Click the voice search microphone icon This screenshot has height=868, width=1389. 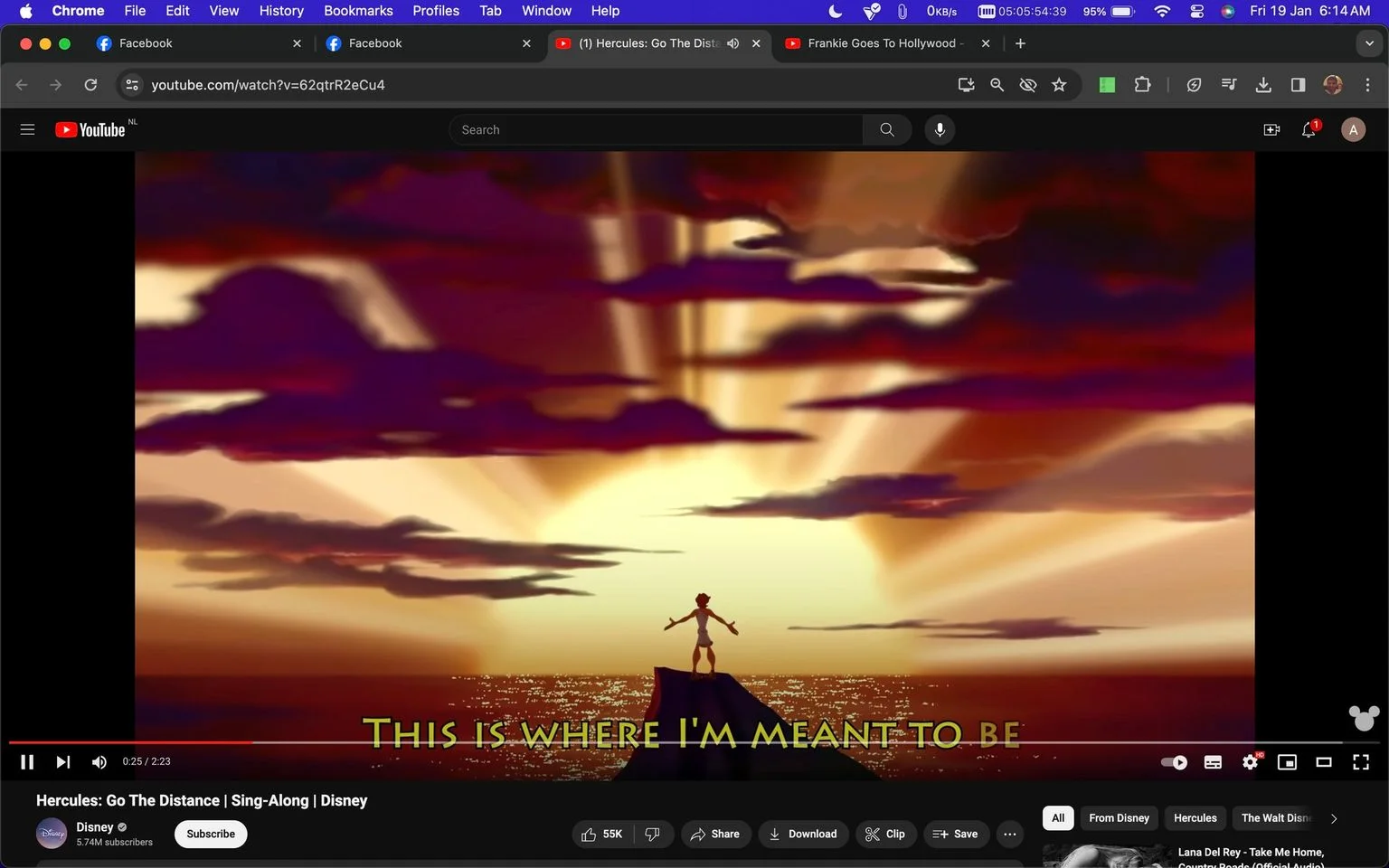(x=940, y=130)
